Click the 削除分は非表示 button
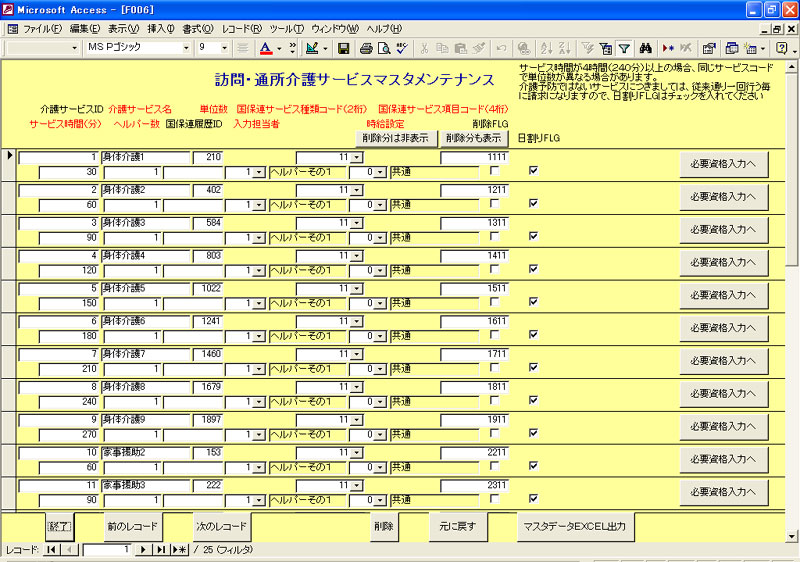 [396, 138]
